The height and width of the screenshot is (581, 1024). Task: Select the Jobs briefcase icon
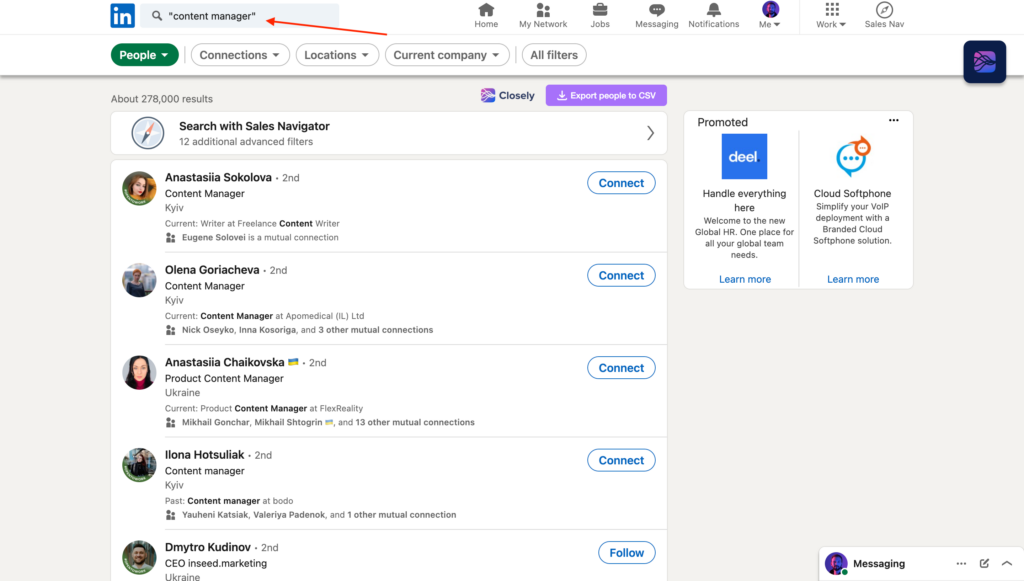(x=600, y=15)
